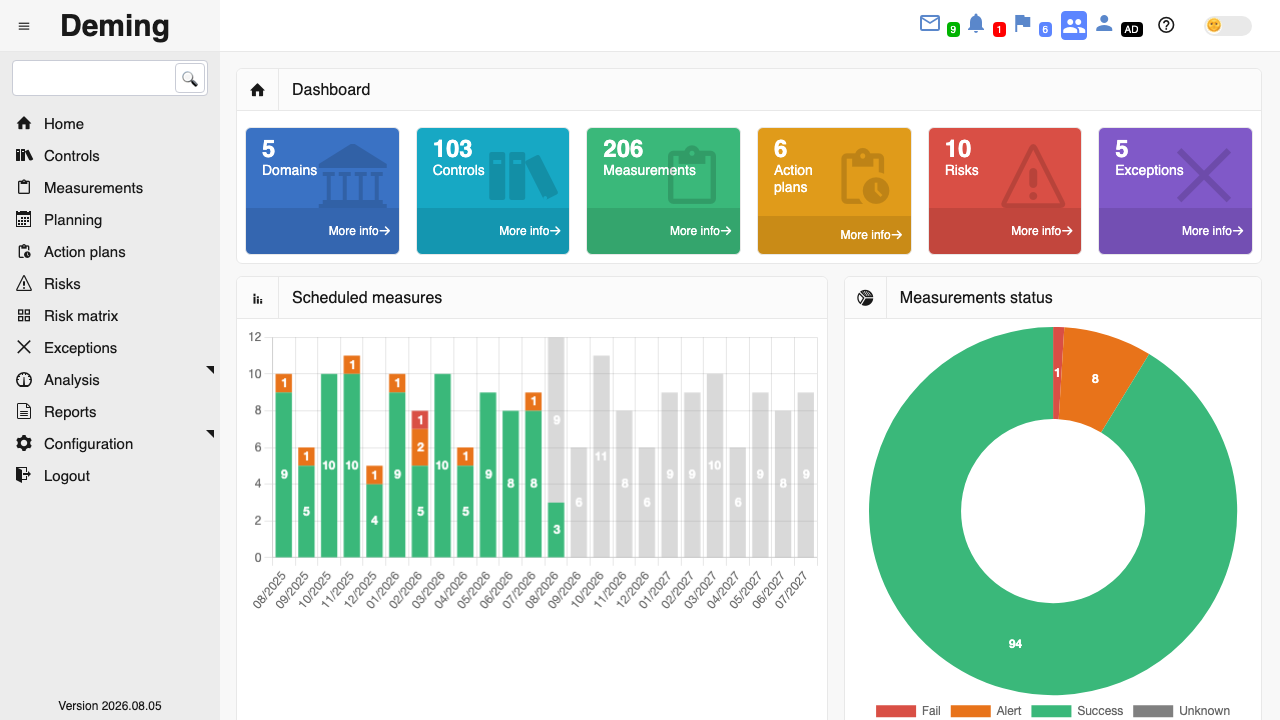Viewport: 1280px width, 720px height.
Task: Click the mail envelope notification icon
Action: 930,23
